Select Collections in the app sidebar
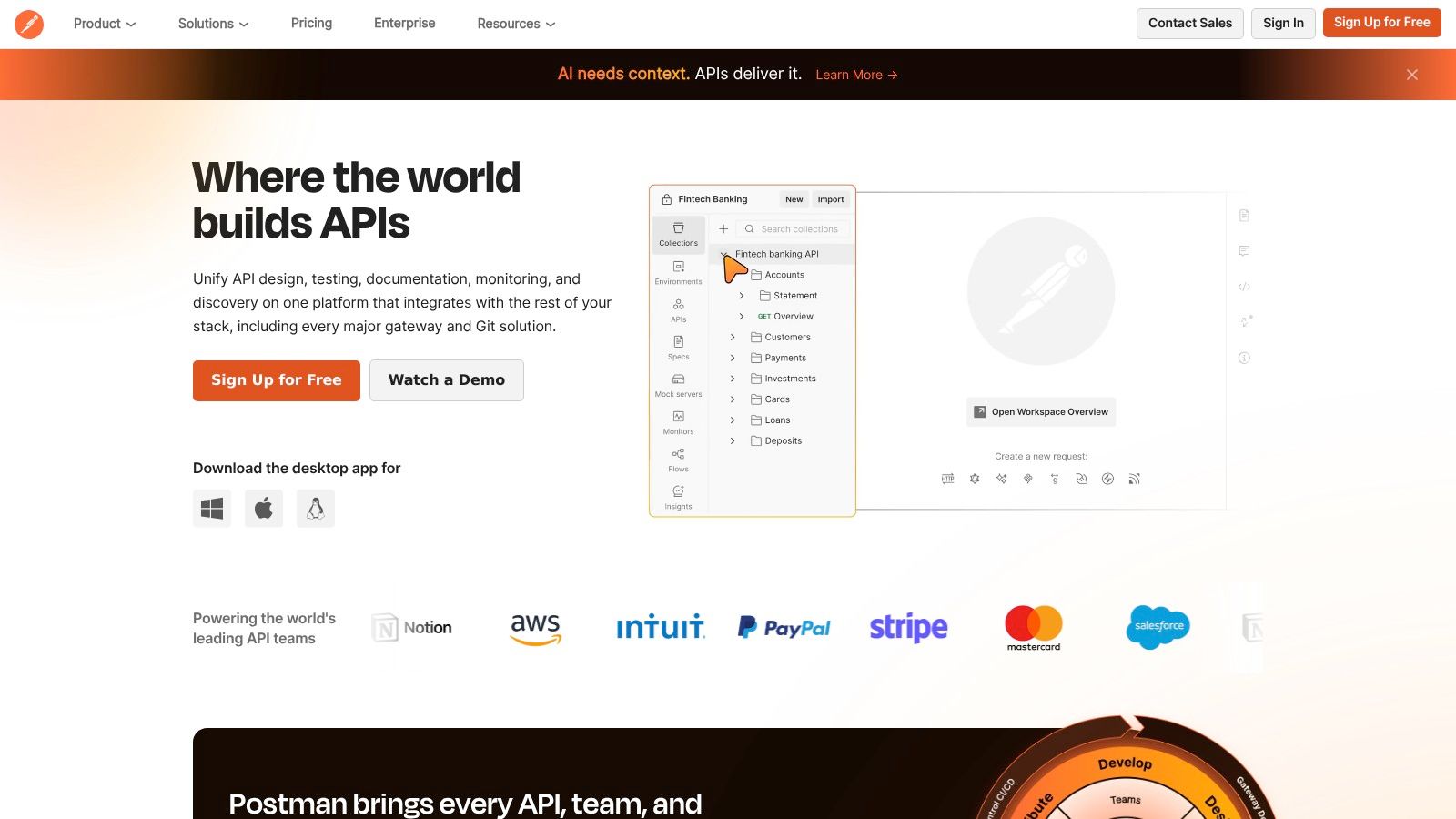Screen dimensions: 1456x819 (679, 234)
